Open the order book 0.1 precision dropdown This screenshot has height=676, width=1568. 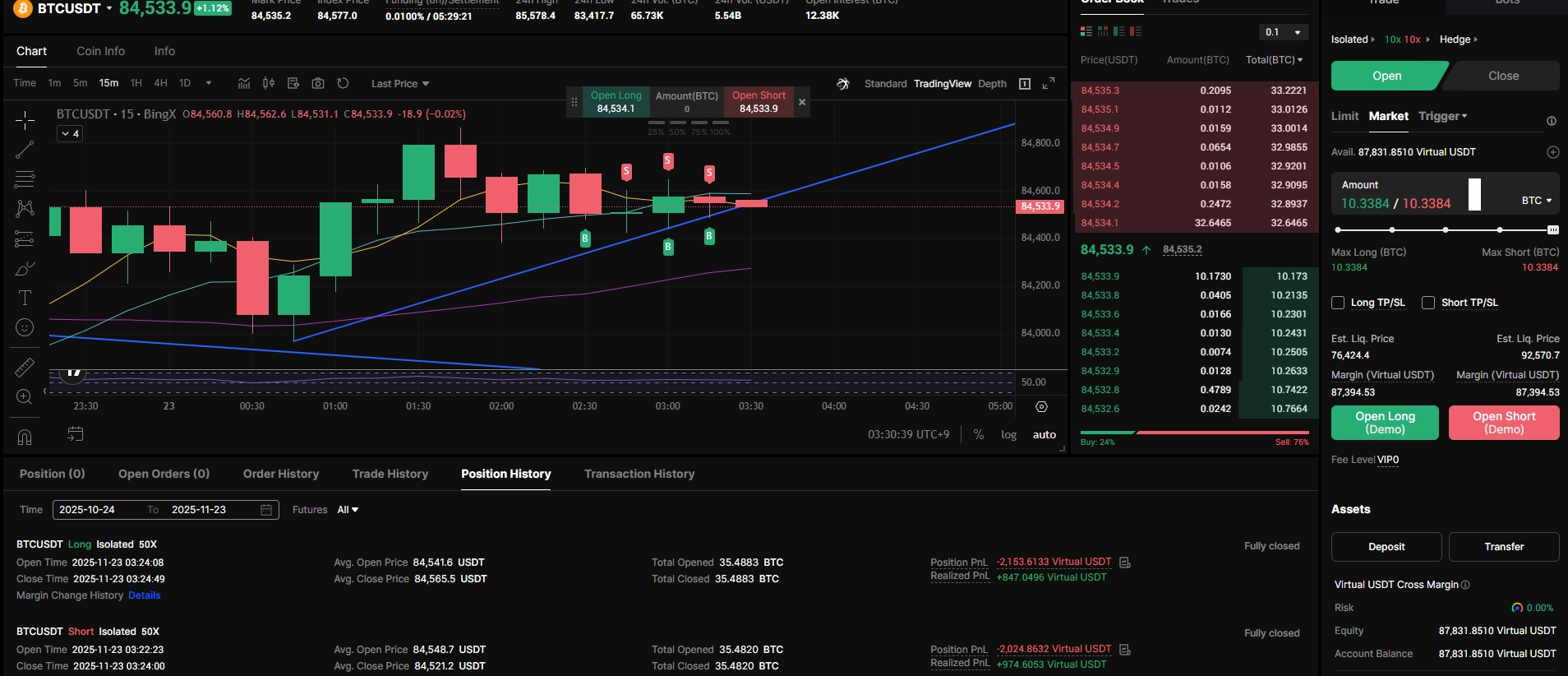1284,32
